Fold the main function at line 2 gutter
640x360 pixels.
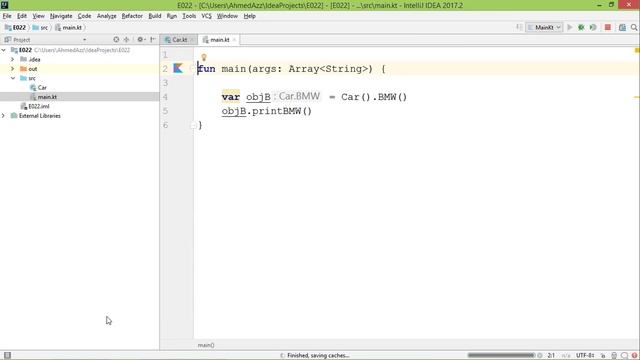(193, 69)
